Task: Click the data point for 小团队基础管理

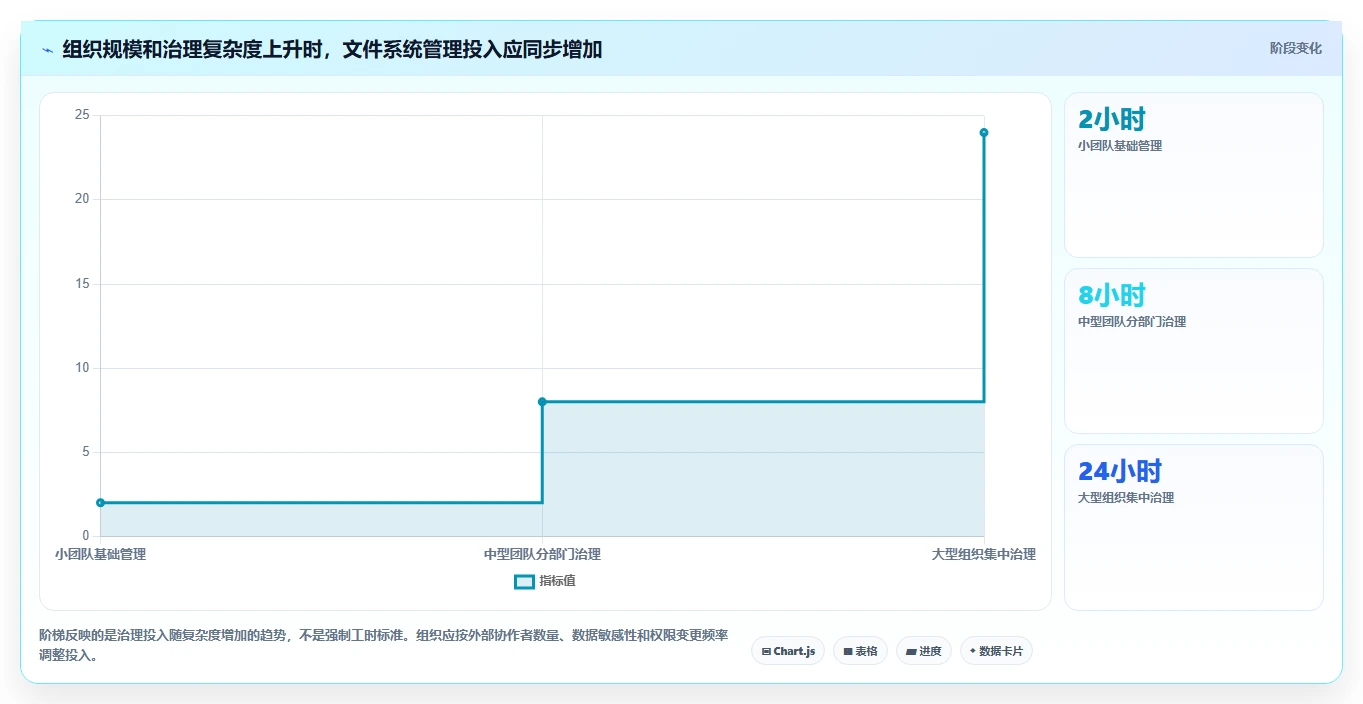Action: (101, 502)
